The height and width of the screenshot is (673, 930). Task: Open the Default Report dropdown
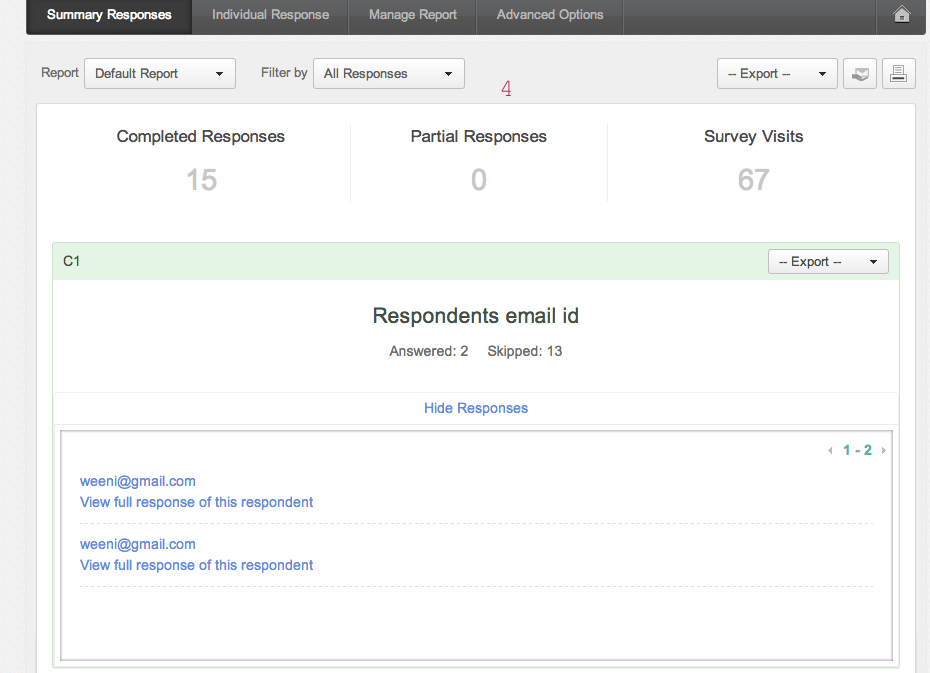(160, 74)
